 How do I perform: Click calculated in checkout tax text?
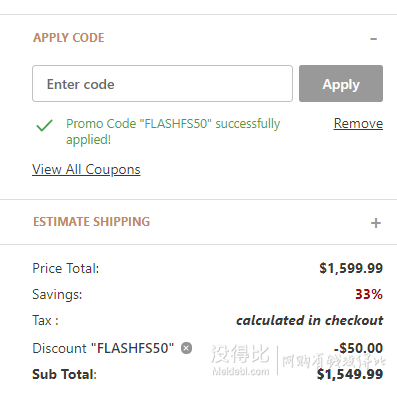point(309,321)
